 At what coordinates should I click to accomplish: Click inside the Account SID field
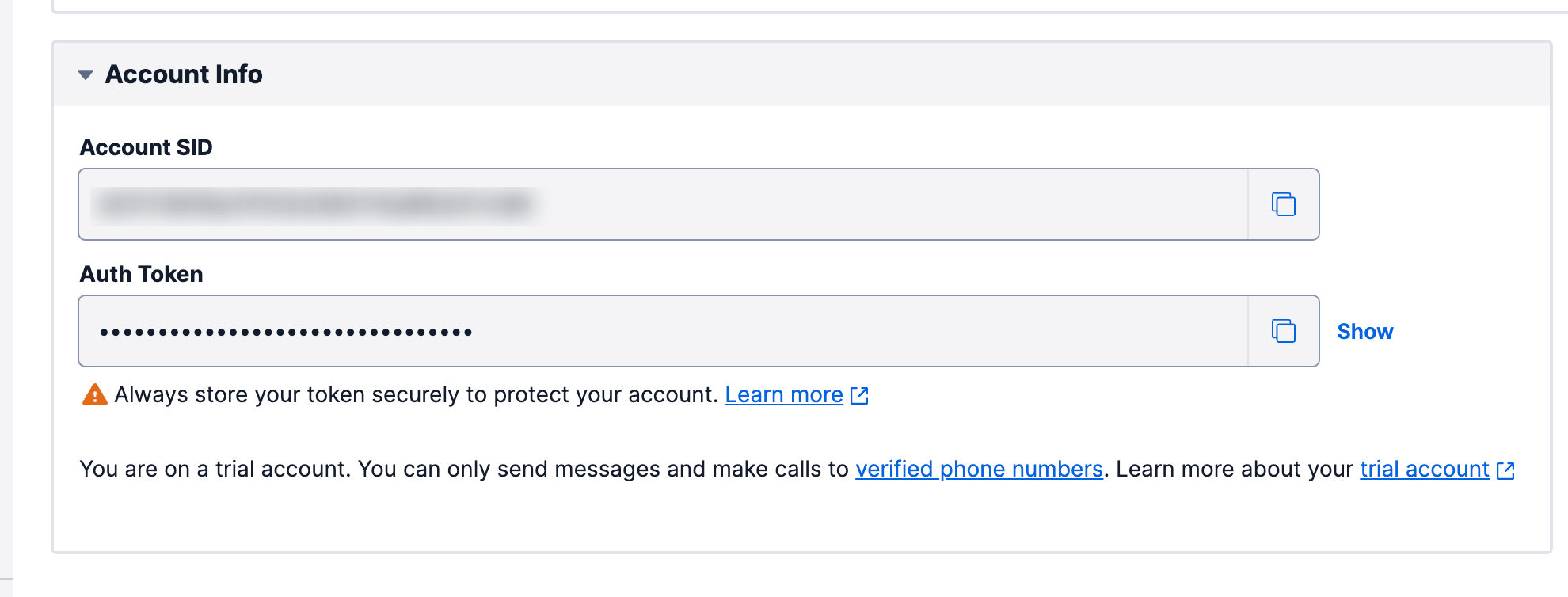click(871, 204)
